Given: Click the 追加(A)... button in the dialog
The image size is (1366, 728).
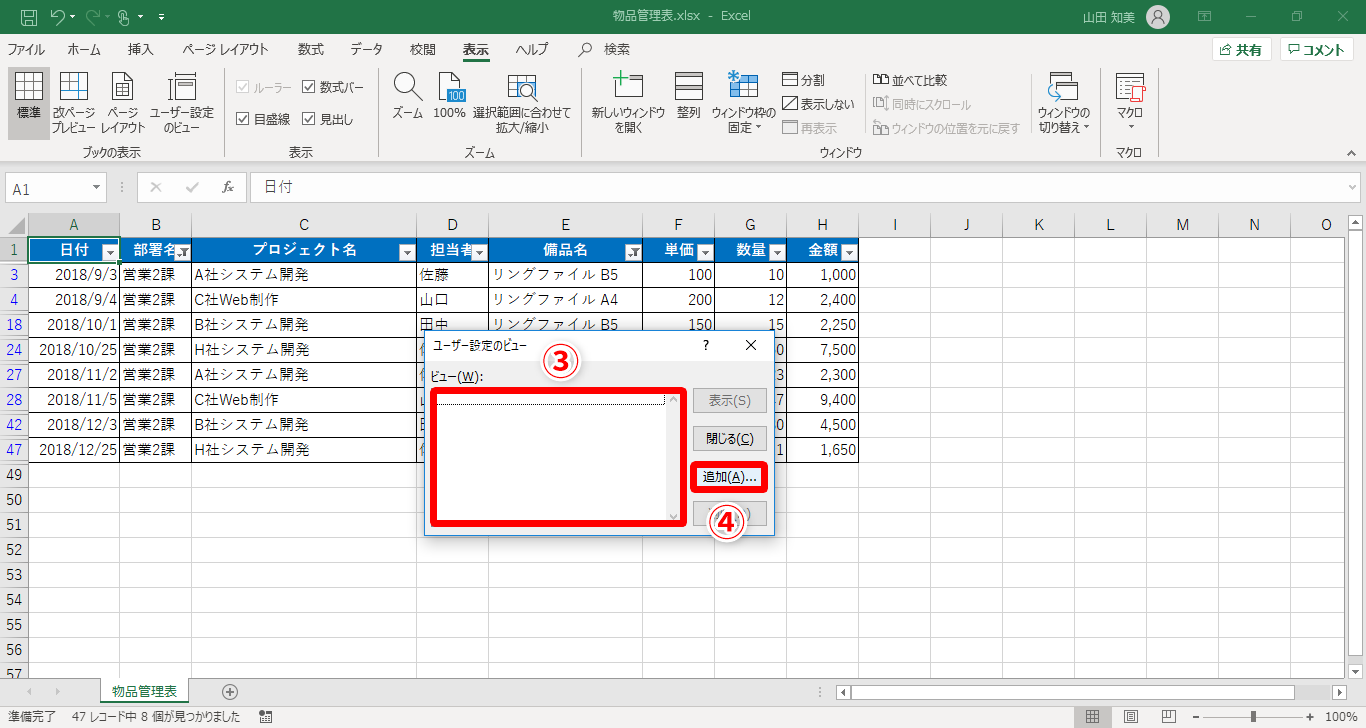Looking at the screenshot, I should pyautogui.click(x=729, y=477).
